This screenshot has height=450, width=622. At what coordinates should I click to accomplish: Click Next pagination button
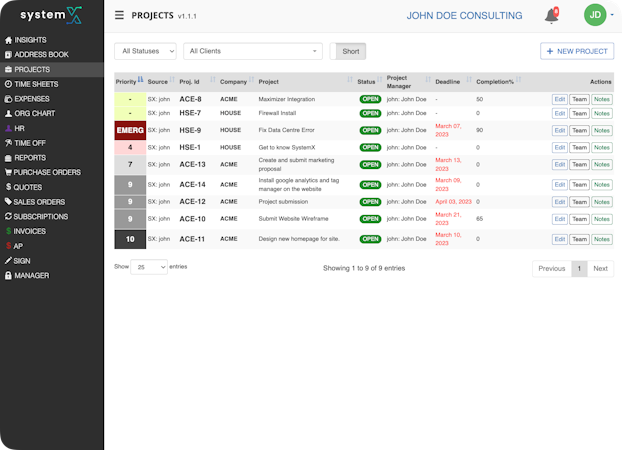(600, 269)
